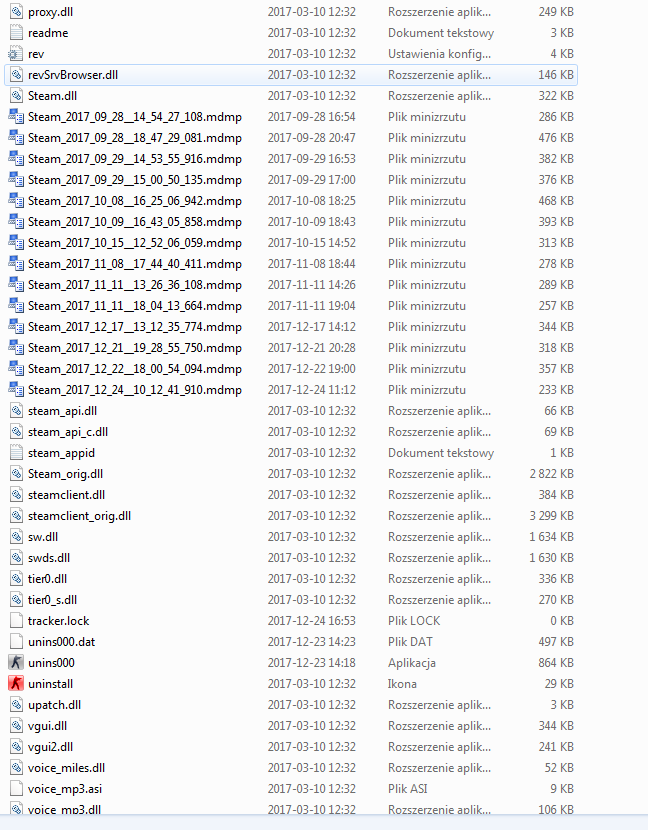Image resolution: width=648 pixels, height=830 pixels.
Task: Select Steam_2017_12_24__10_12_41_910.mdmp file name
Action: (x=135, y=390)
